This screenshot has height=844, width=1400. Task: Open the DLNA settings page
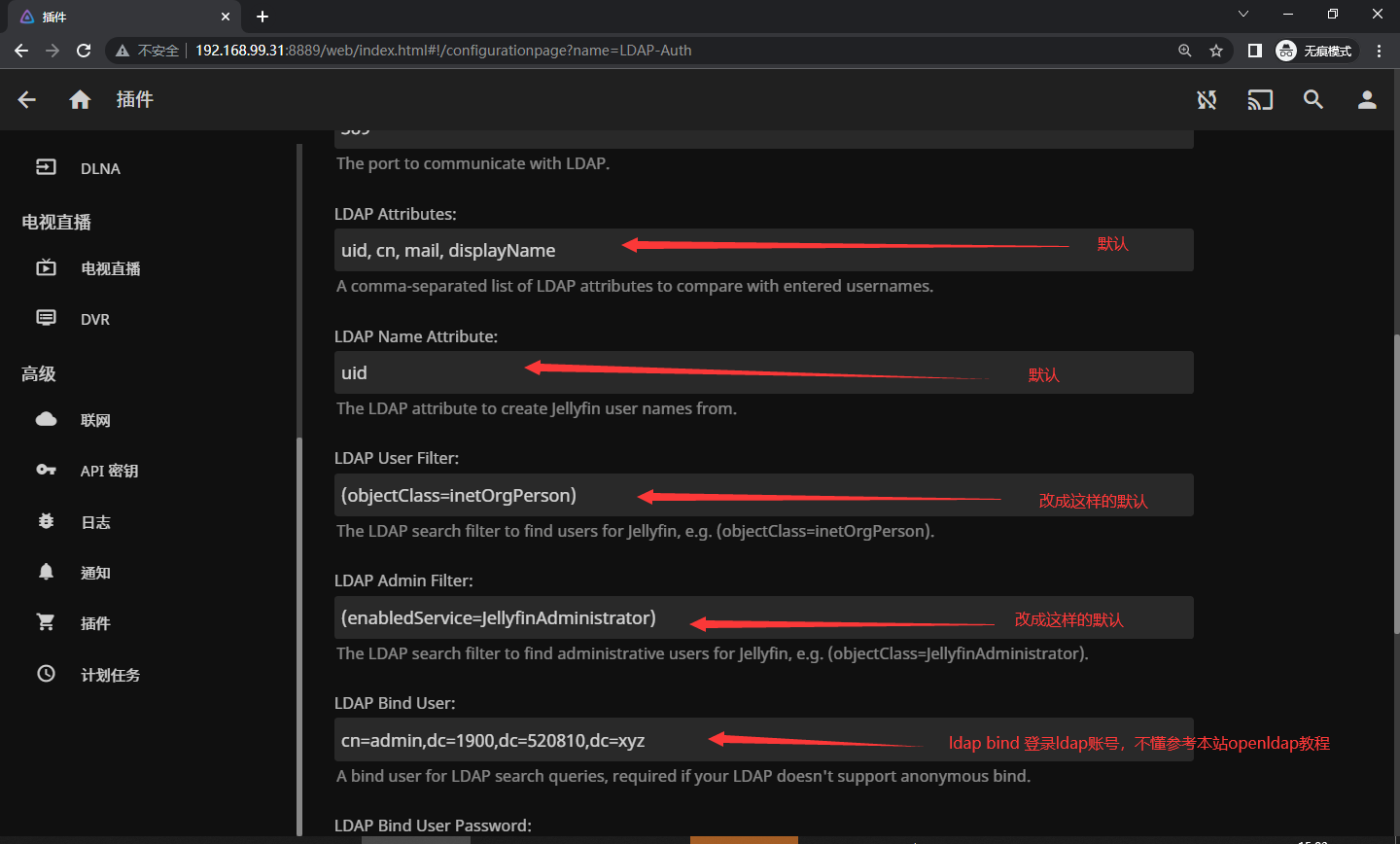coord(99,168)
